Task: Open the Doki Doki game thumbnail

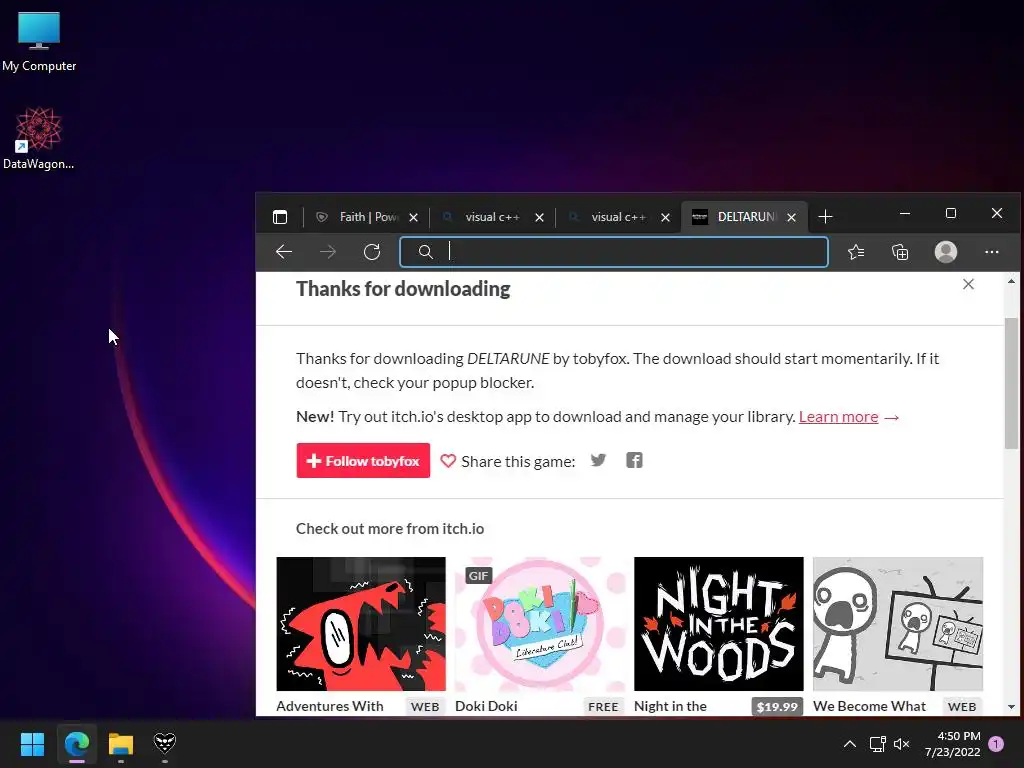Action: coord(539,624)
